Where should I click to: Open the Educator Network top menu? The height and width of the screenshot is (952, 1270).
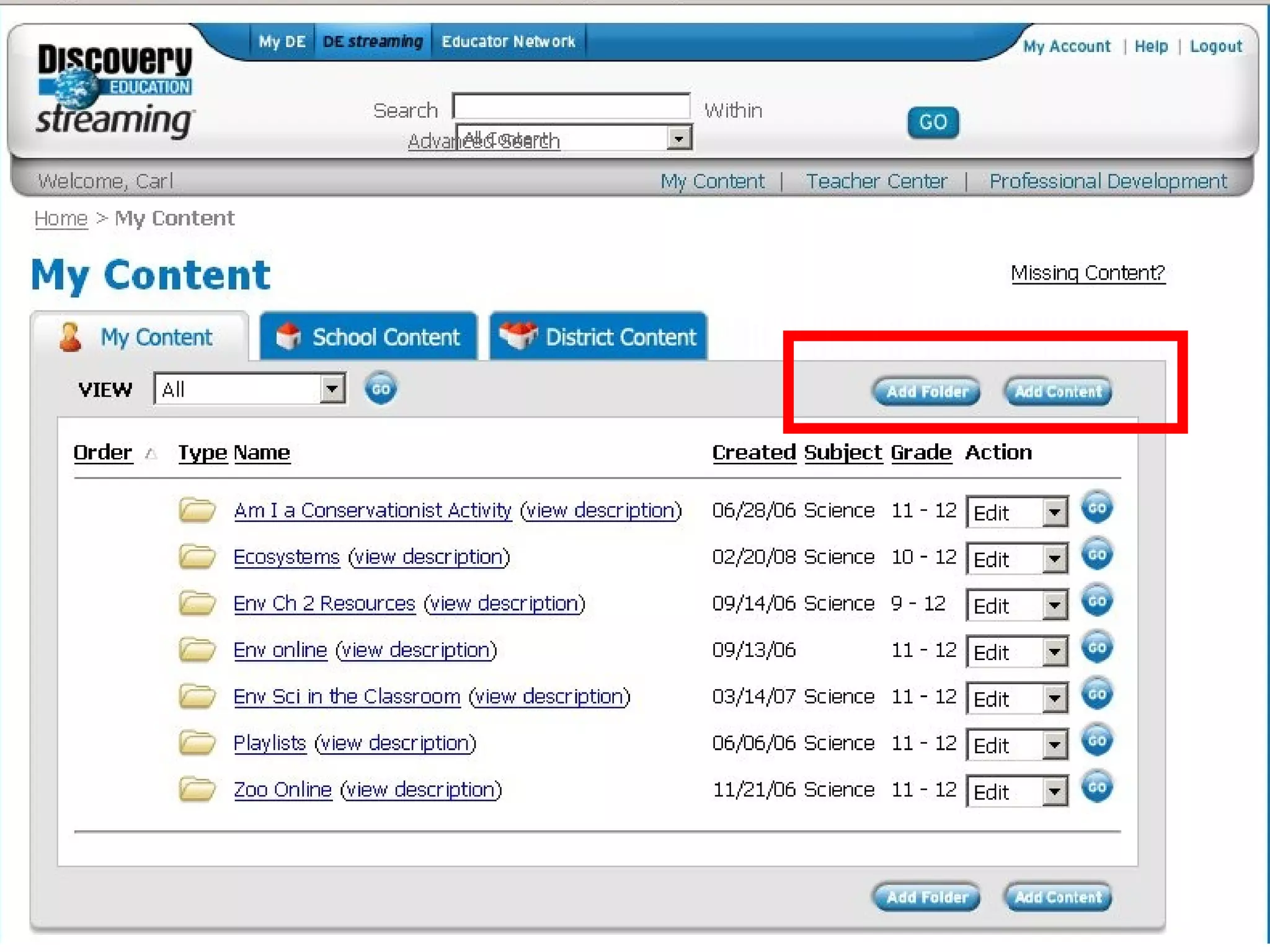[508, 42]
